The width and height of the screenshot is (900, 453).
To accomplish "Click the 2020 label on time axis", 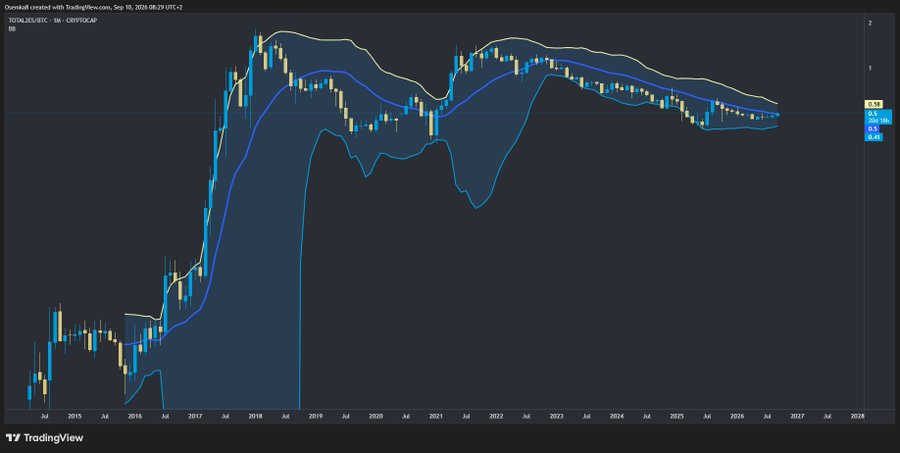I will pos(375,415).
